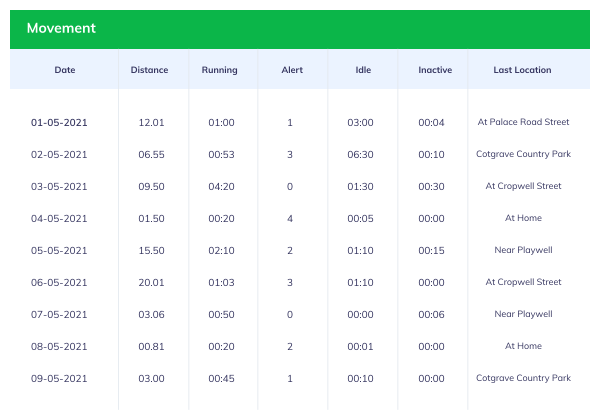Click distance value 20.01

(x=151, y=283)
